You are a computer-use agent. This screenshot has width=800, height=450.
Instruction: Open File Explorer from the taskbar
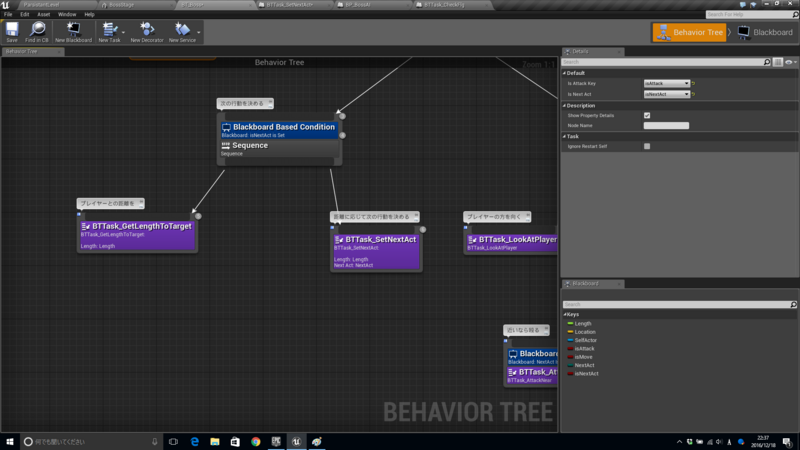coord(215,442)
